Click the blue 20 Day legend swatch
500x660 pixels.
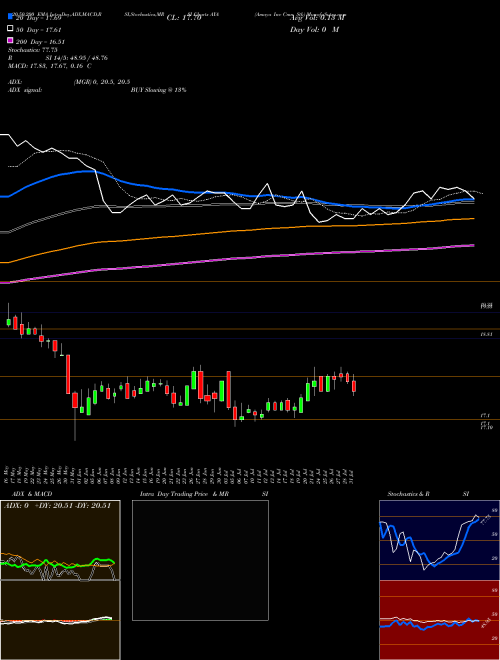(x=10, y=17)
